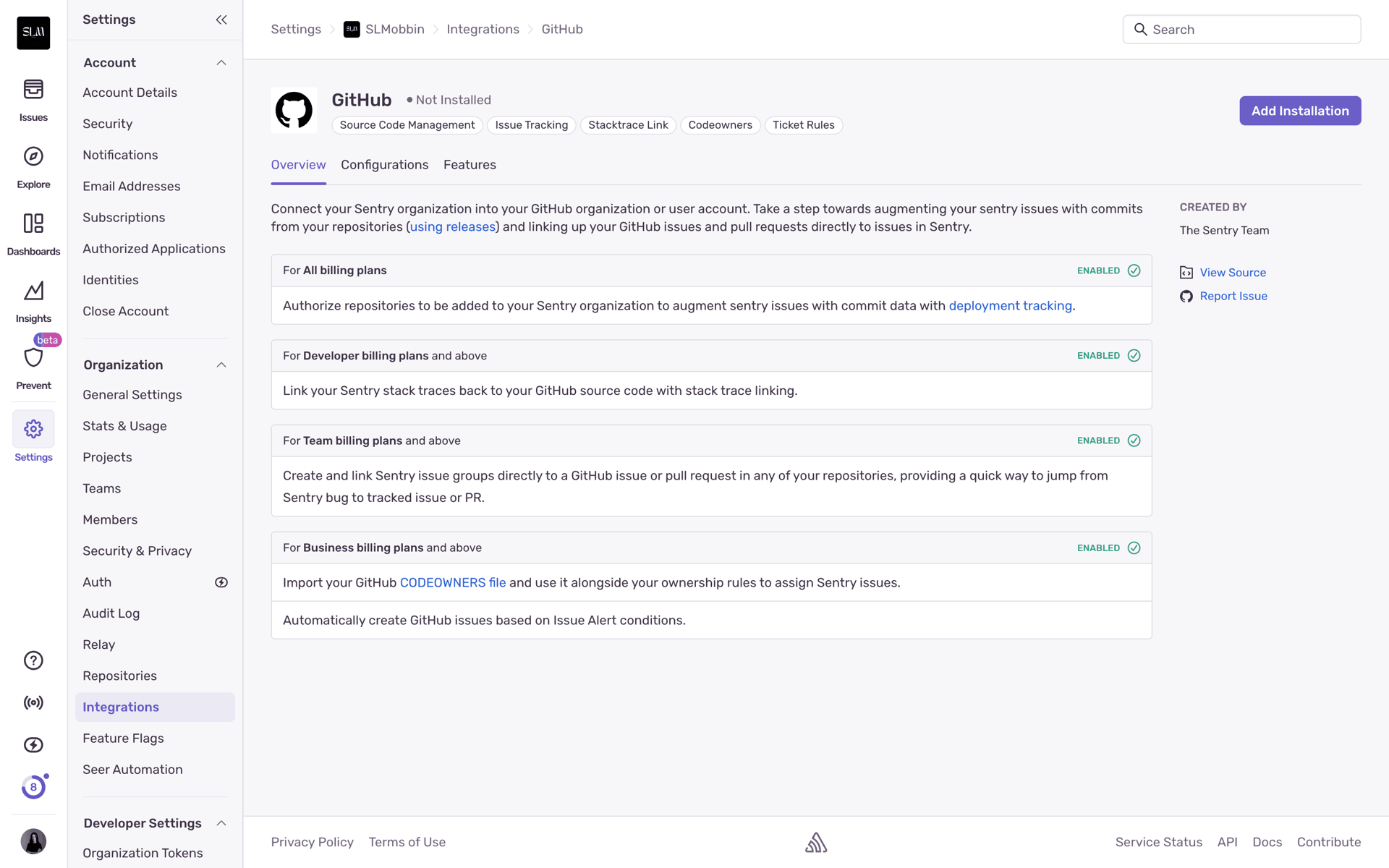Image resolution: width=1389 pixels, height=868 pixels.
Task: Open the CODEOWNERS file link
Action: [x=453, y=583]
